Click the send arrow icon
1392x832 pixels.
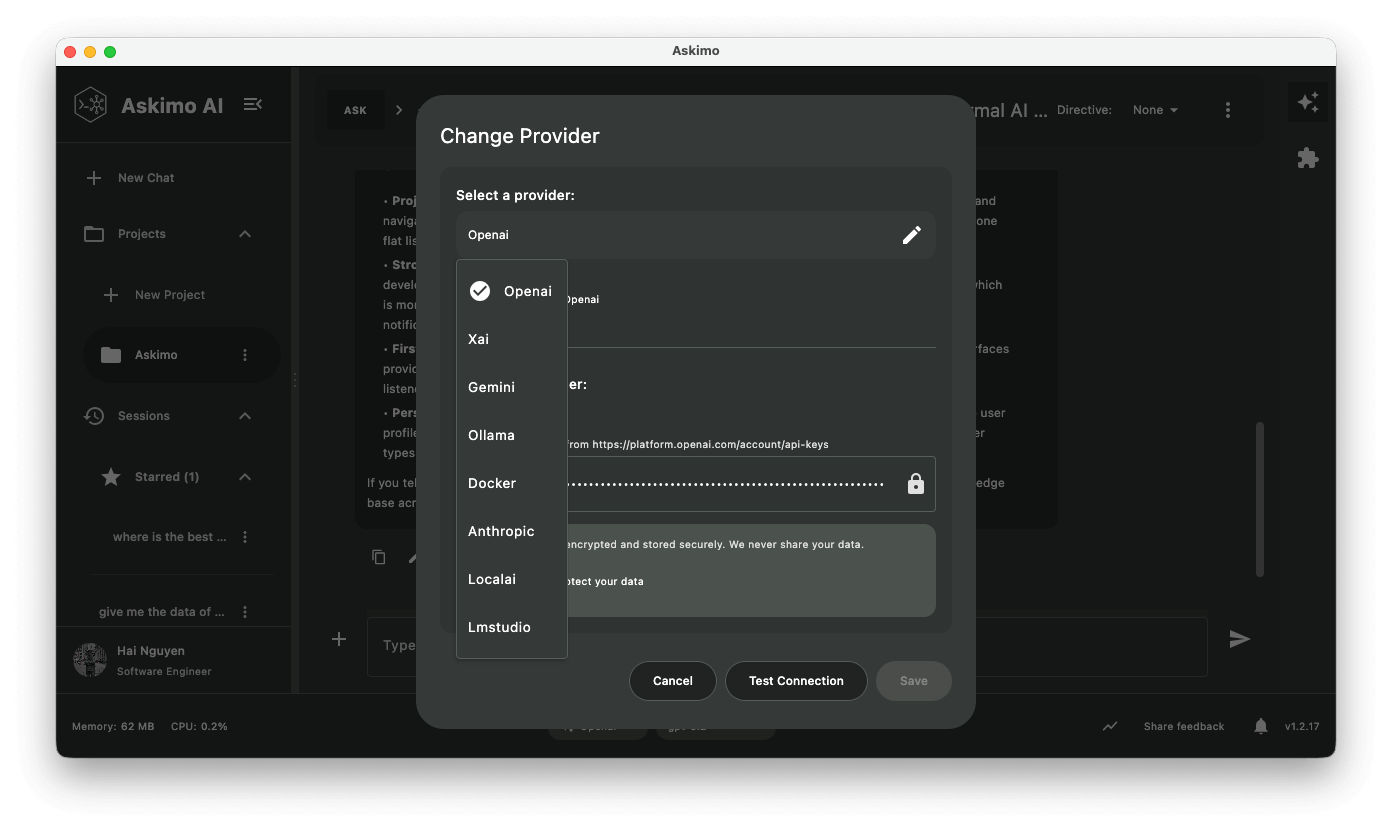click(x=1240, y=639)
